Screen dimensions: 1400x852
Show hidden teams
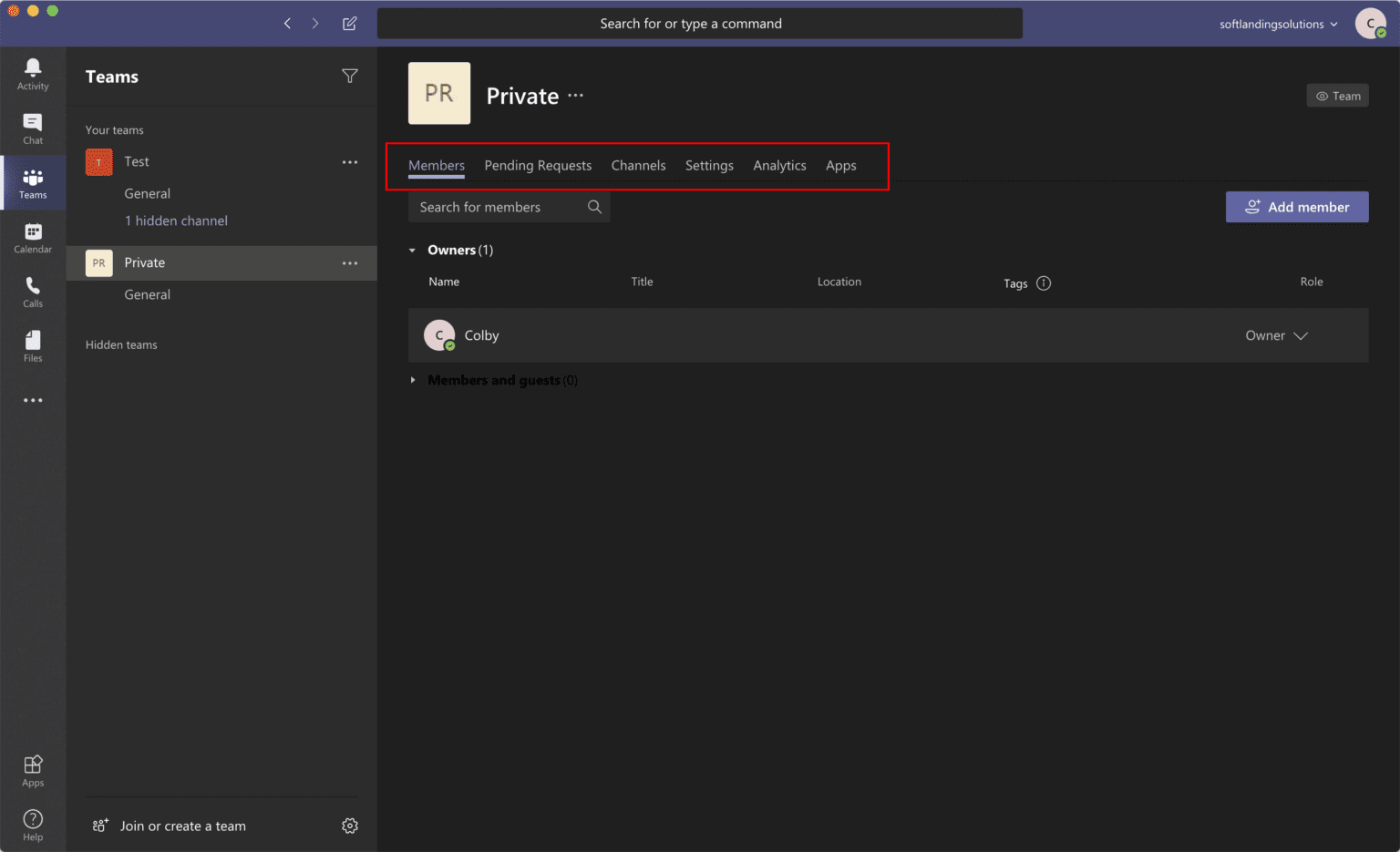(121, 344)
